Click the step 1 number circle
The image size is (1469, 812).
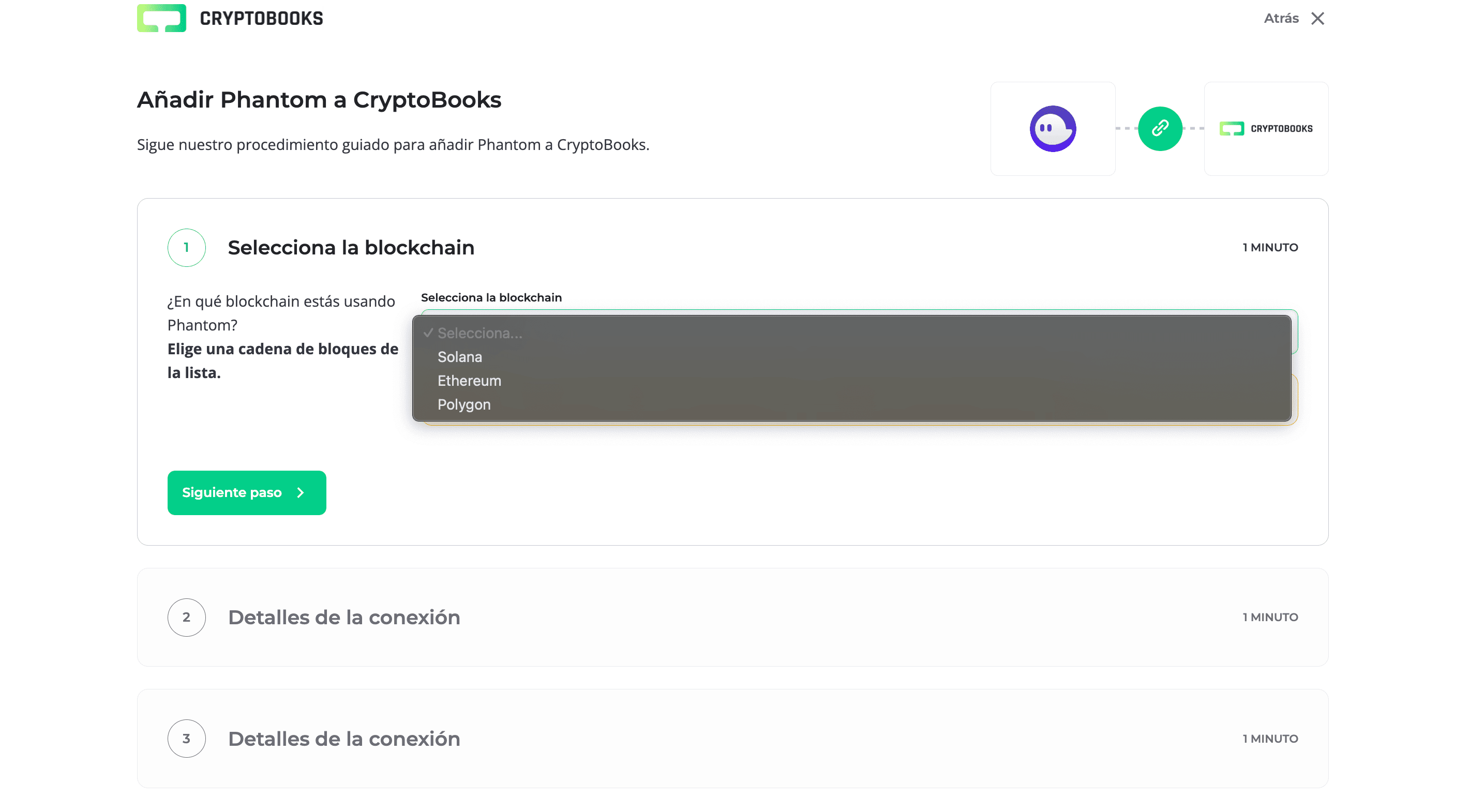[x=187, y=247]
